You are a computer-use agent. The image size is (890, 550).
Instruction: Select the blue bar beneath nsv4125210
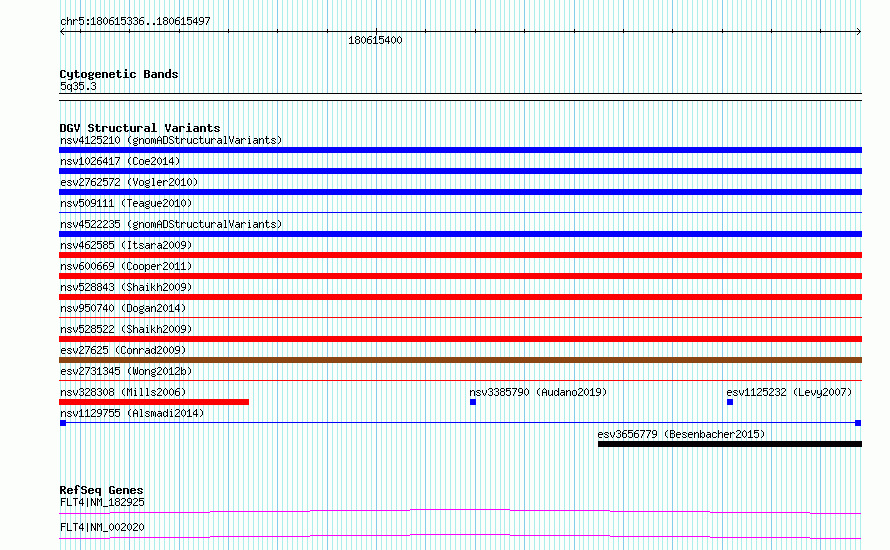(460, 150)
